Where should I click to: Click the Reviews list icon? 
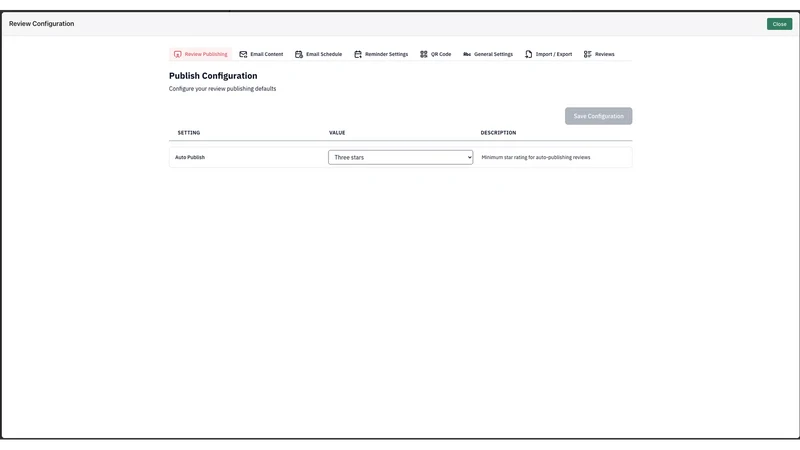point(587,54)
